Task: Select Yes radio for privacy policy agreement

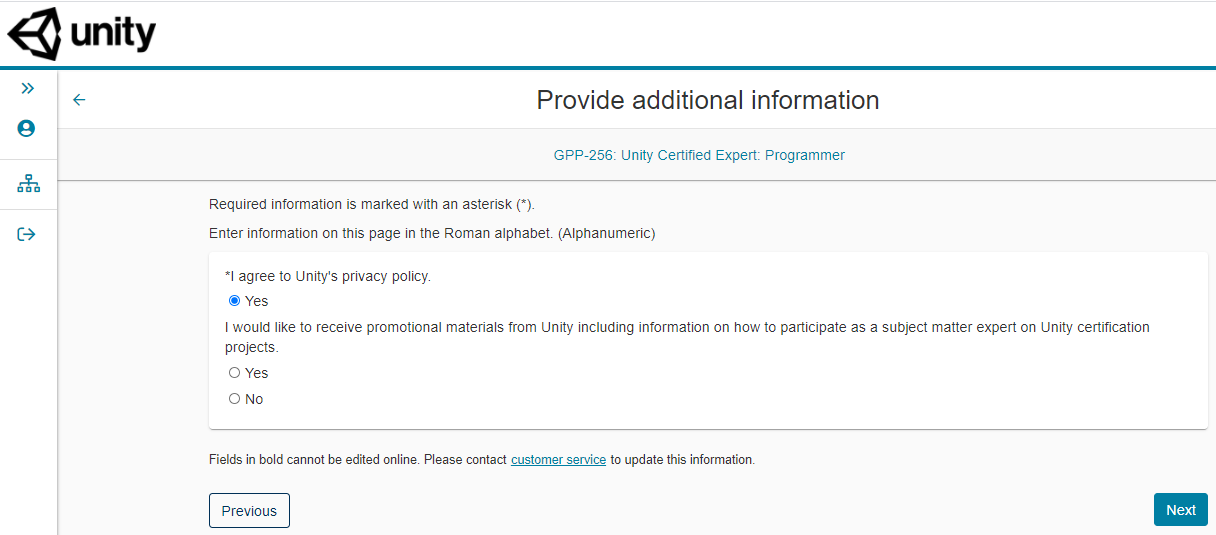Action: point(235,301)
